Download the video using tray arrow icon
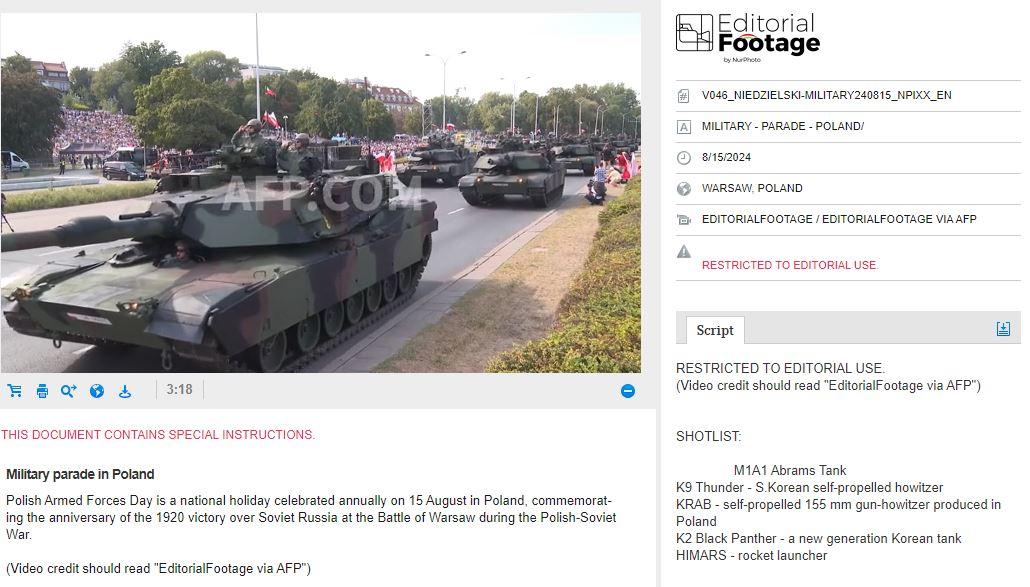This screenshot has width=1030, height=587. coord(125,391)
